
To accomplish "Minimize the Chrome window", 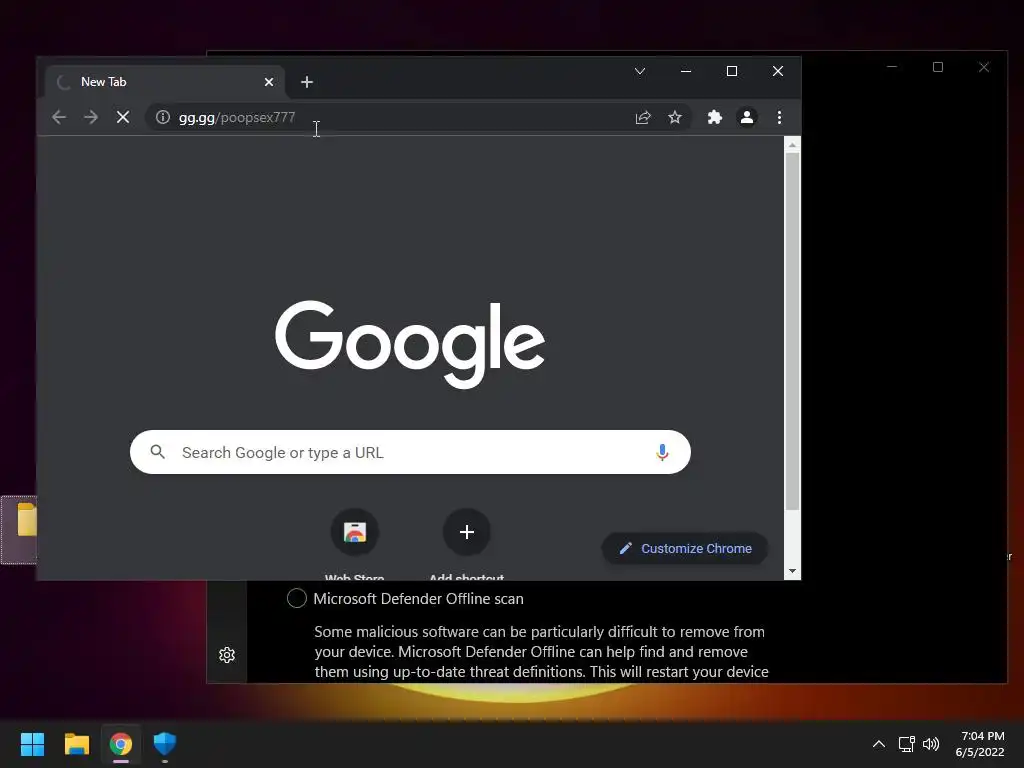I will click(686, 71).
